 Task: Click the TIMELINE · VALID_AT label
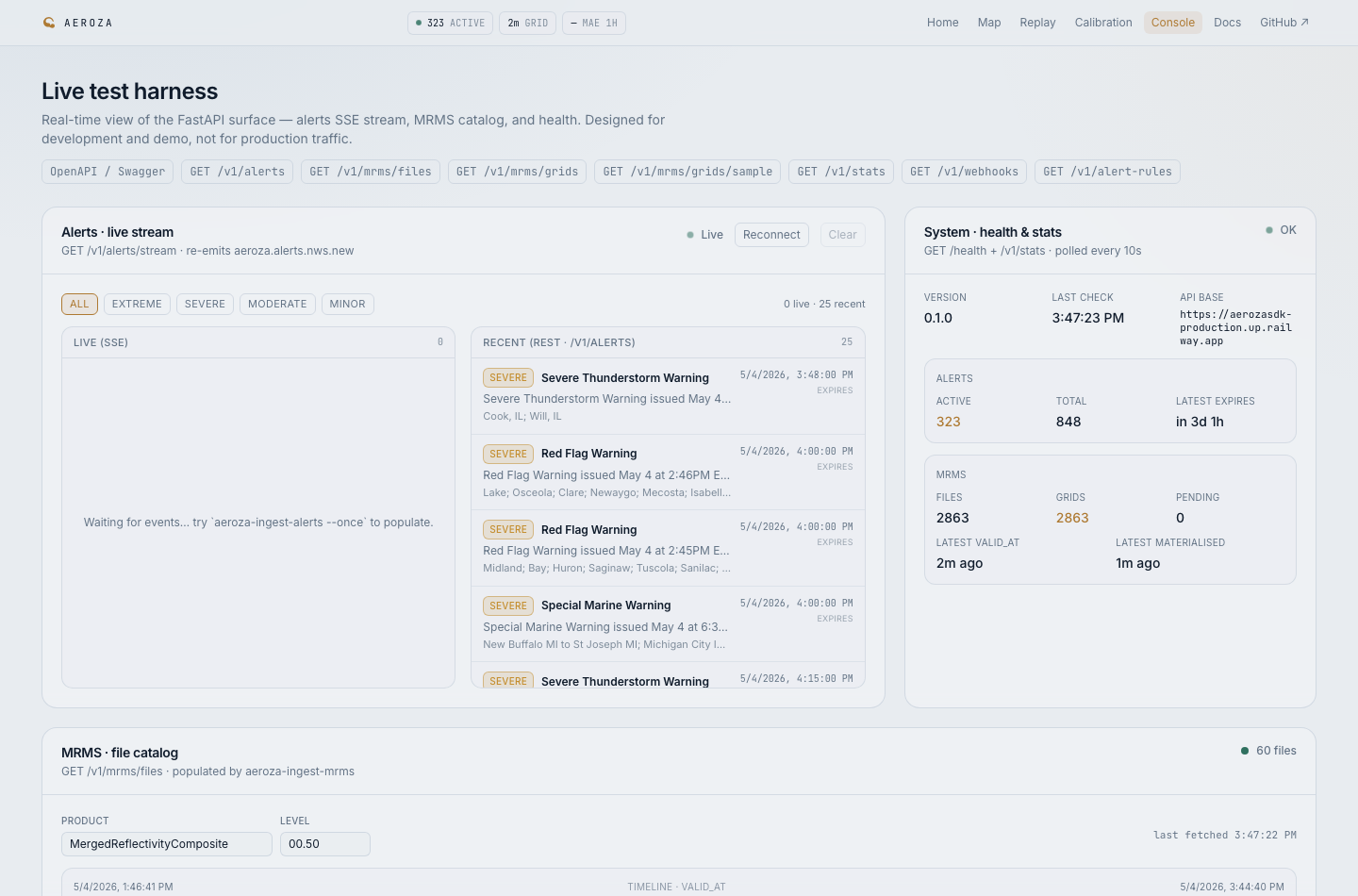(676, 887)
